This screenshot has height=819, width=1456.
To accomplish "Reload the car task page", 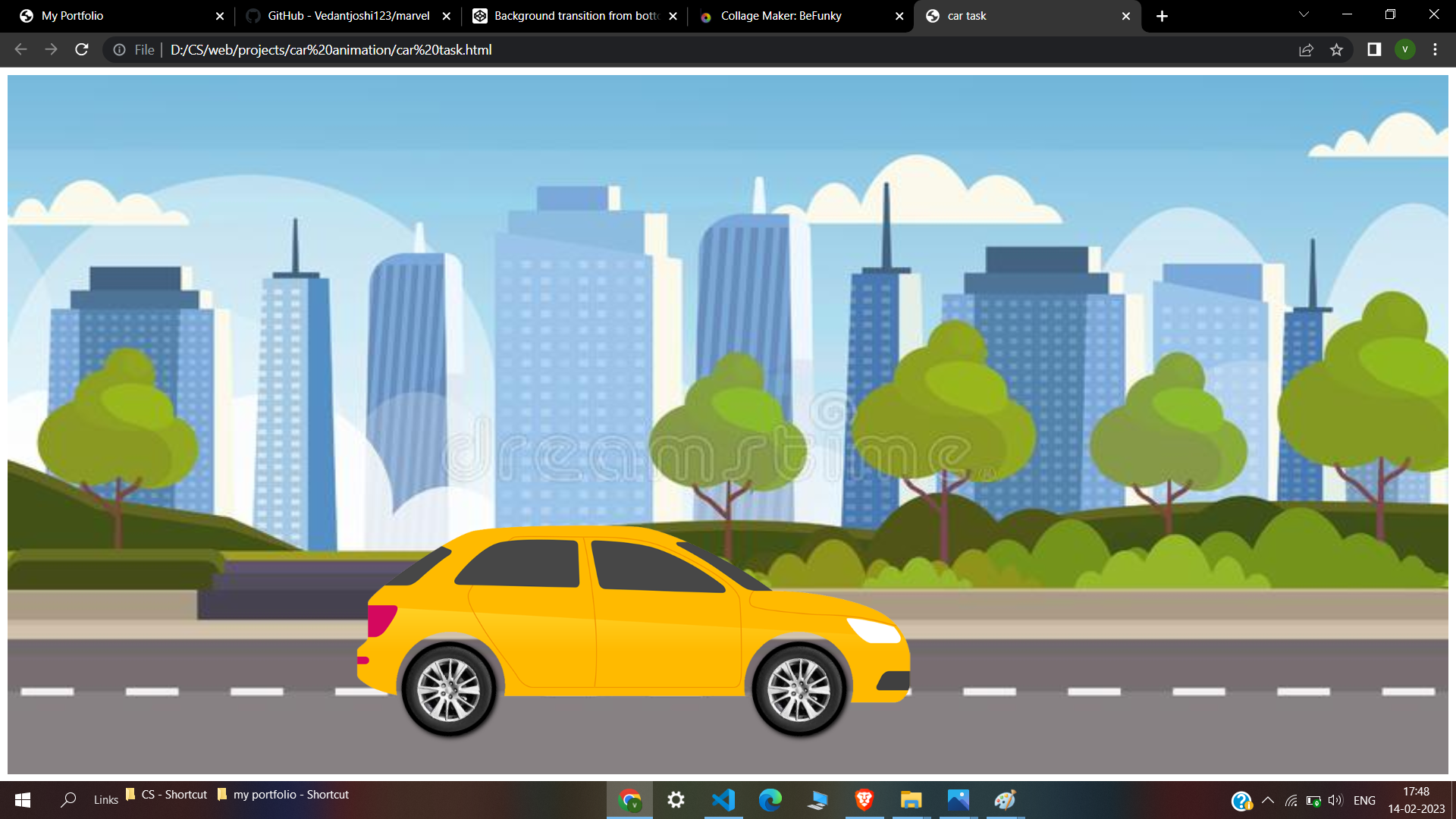I will pyautogui.click(x=81, y=49).
